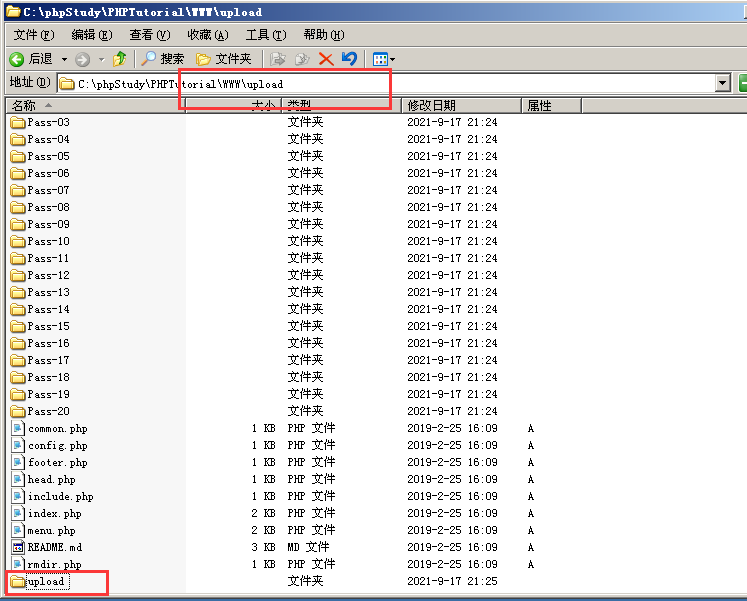Toggle the Folders (文件夹) pane
This screenshot has width=747, height=601.
pyautogui.click(x=224, y=59)
